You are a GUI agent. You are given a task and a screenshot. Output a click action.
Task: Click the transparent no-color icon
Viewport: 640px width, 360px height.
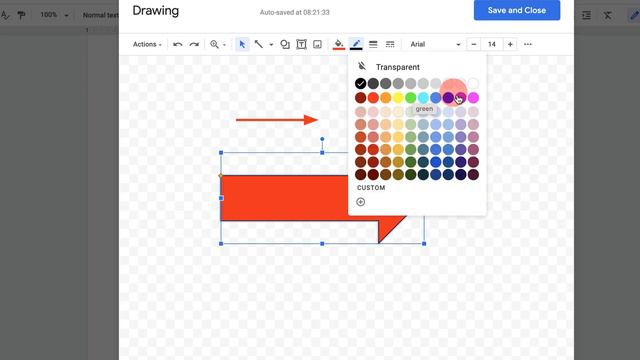[x=362, y=66]
